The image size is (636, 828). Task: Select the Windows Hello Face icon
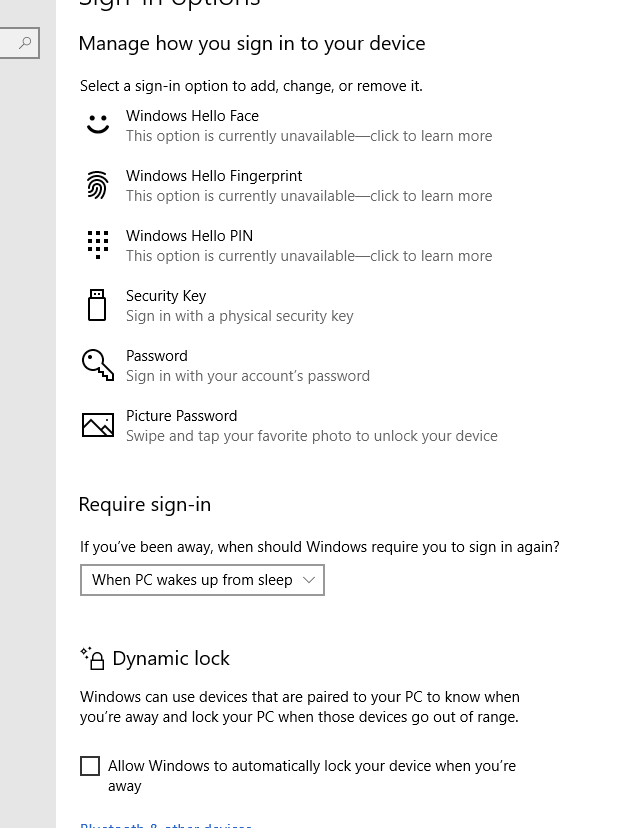(x=97, y=124)
